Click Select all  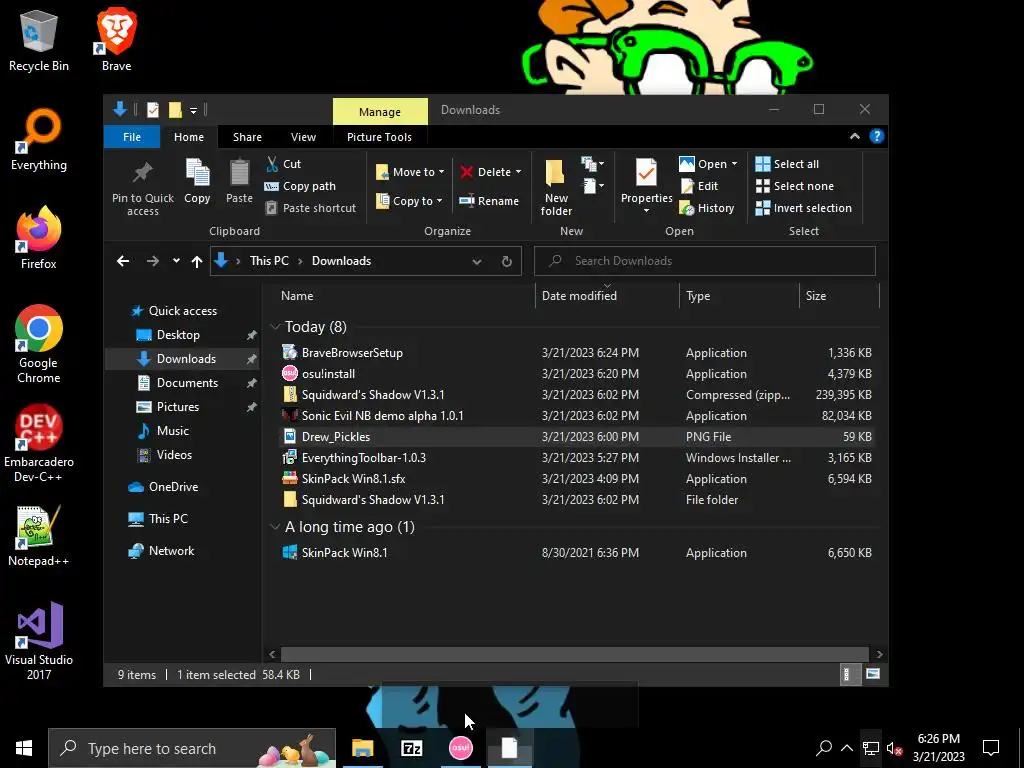787,164
